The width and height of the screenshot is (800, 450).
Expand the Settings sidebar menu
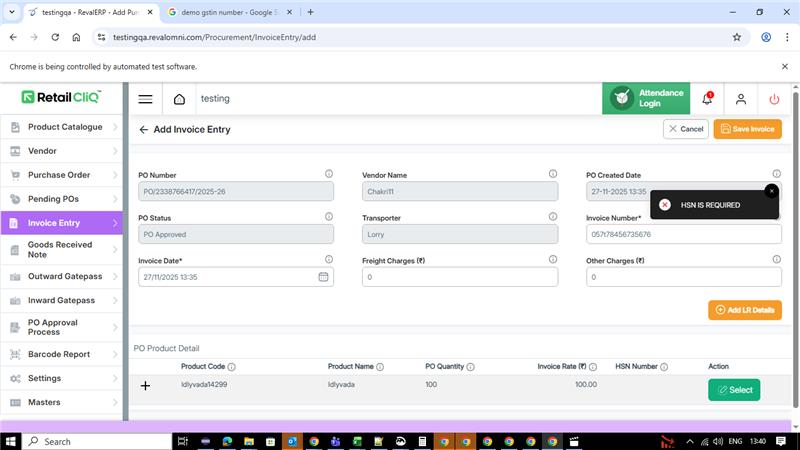click(65, 378)
